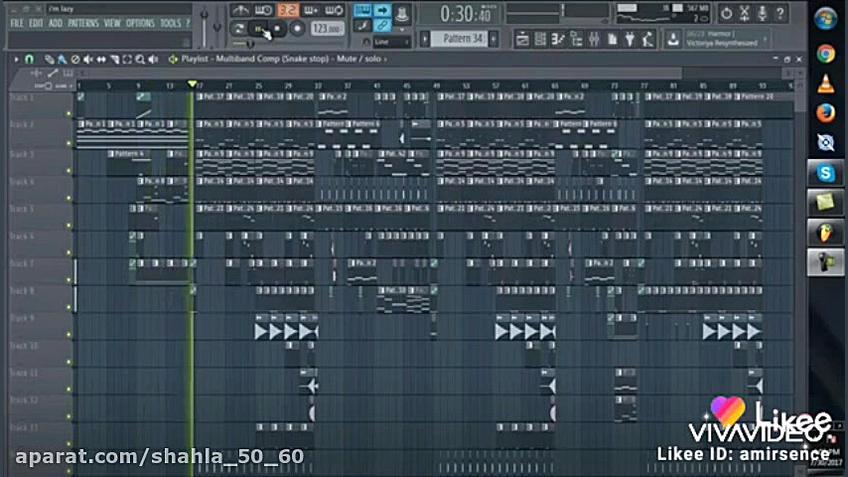Image resolution: width=848 pixels, height=477 pixels.
Task: Expand the news panel arrow
Action: pos(765,38)
